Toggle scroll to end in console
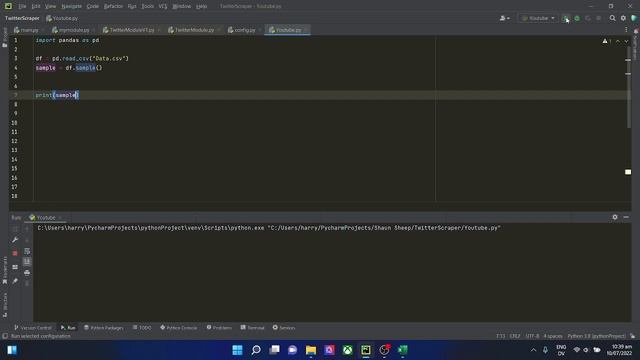Screen dimensions: 640x360 pyautogui.click(x=27, y=261)
